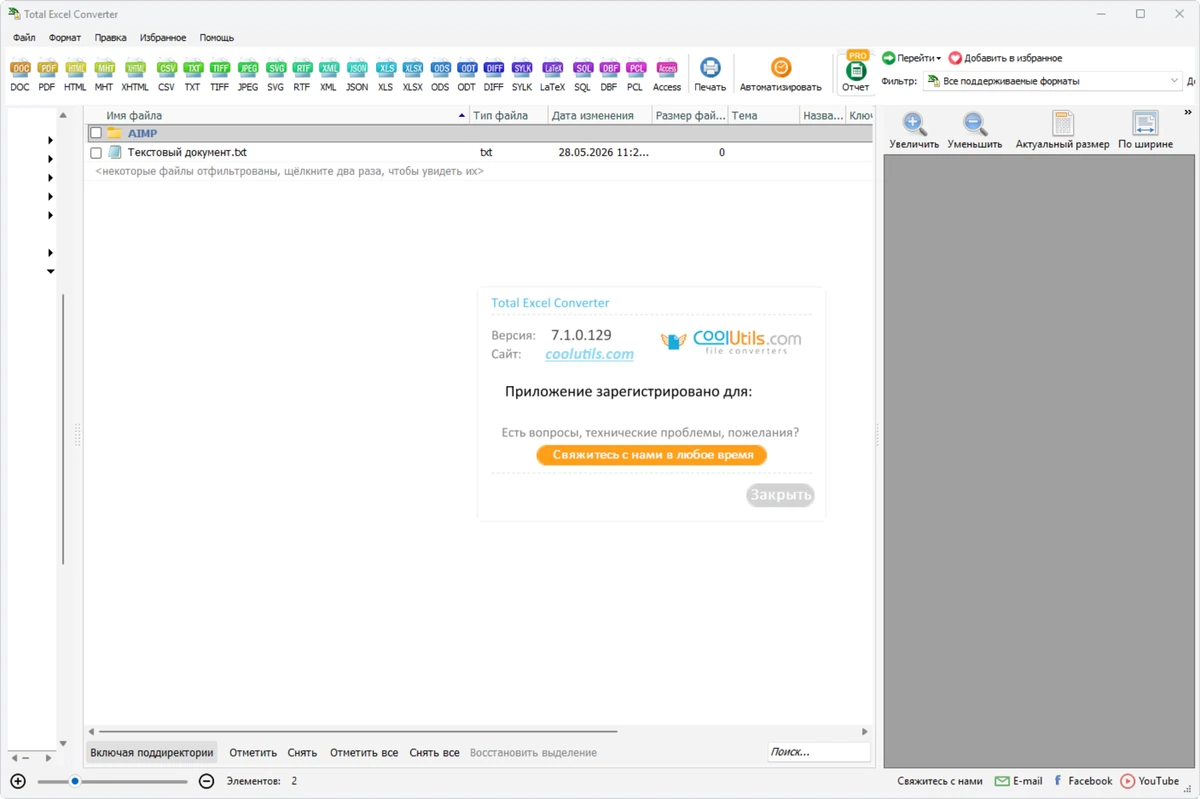Choose Access format icon
Viewport: 1200px width, 799px height.
667,75
